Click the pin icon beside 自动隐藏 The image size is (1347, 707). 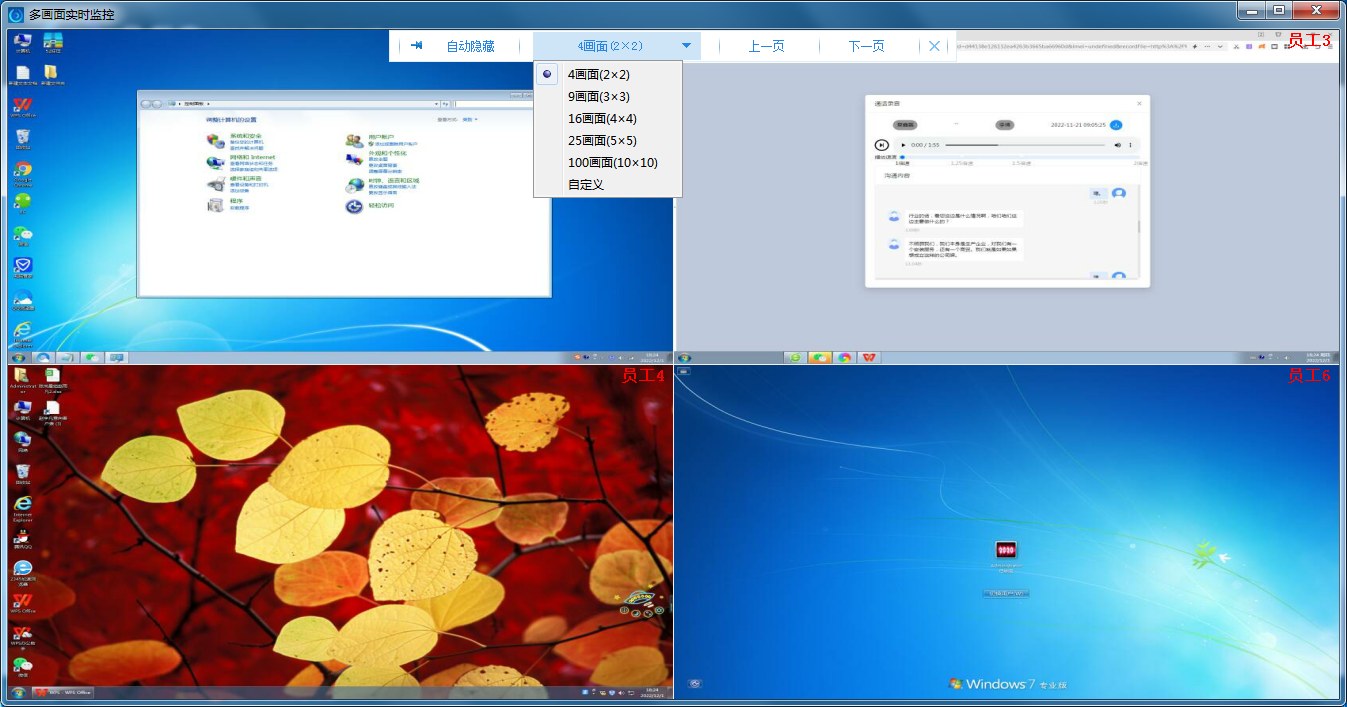(x=416, y=46)
